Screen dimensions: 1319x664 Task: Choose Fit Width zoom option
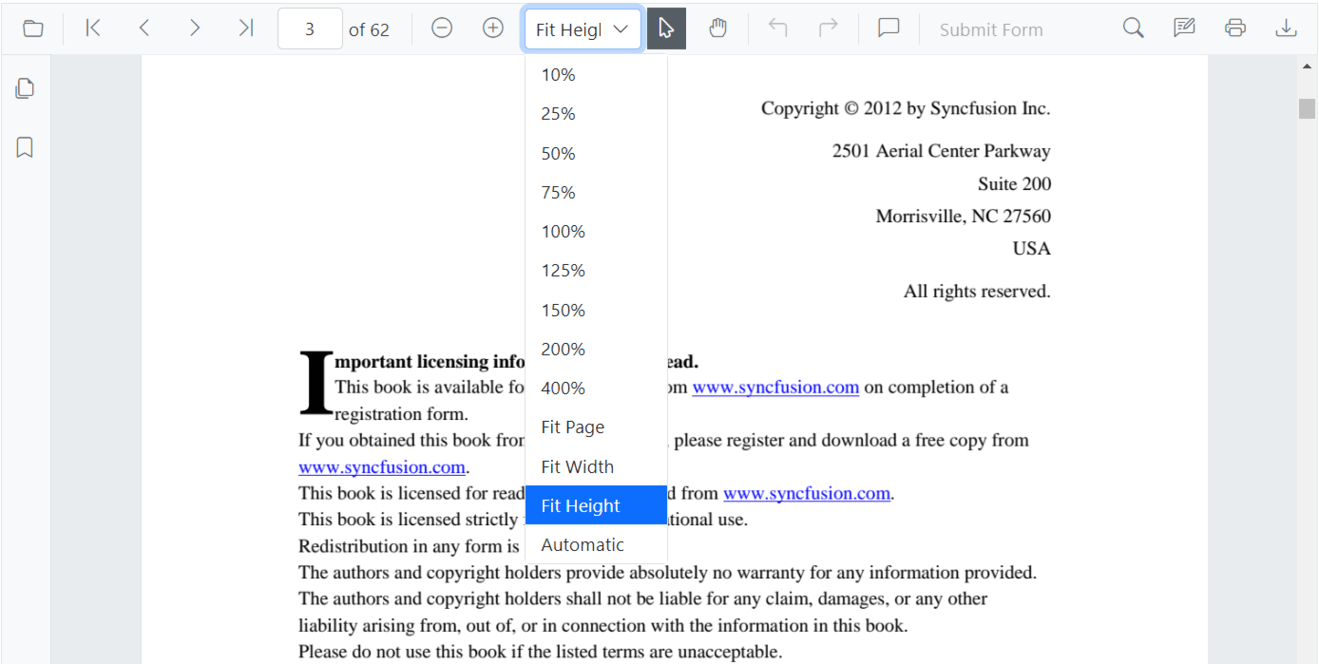tap(596, 466)
